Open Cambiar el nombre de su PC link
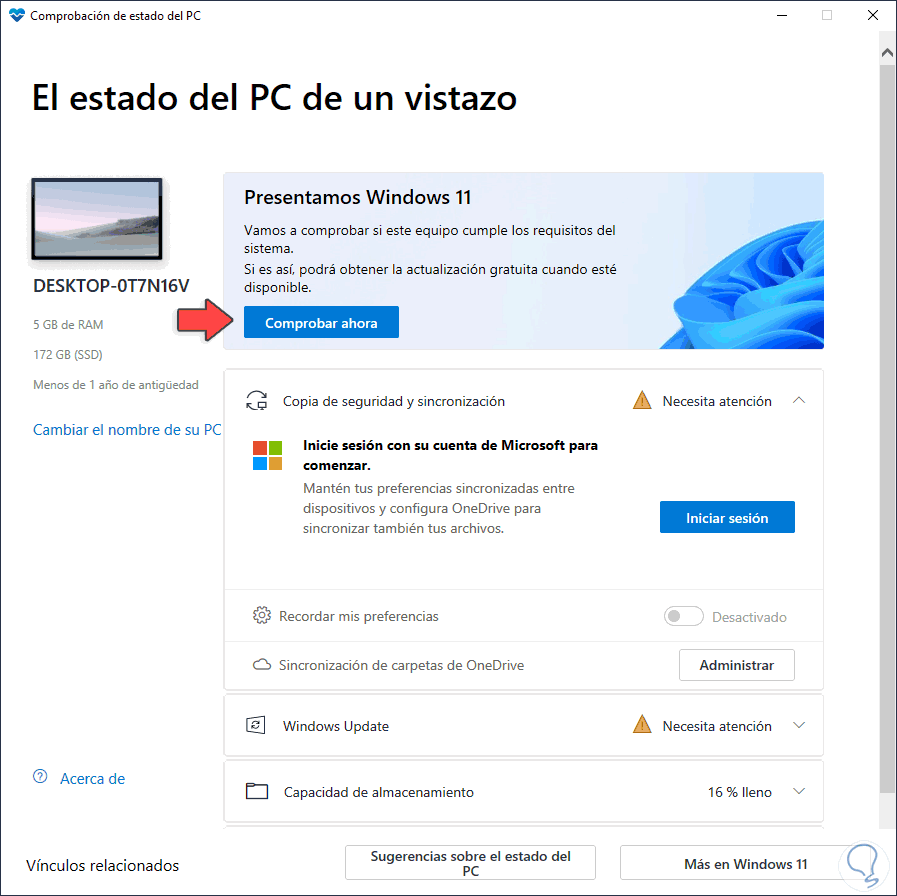 [x=127, y=430]
